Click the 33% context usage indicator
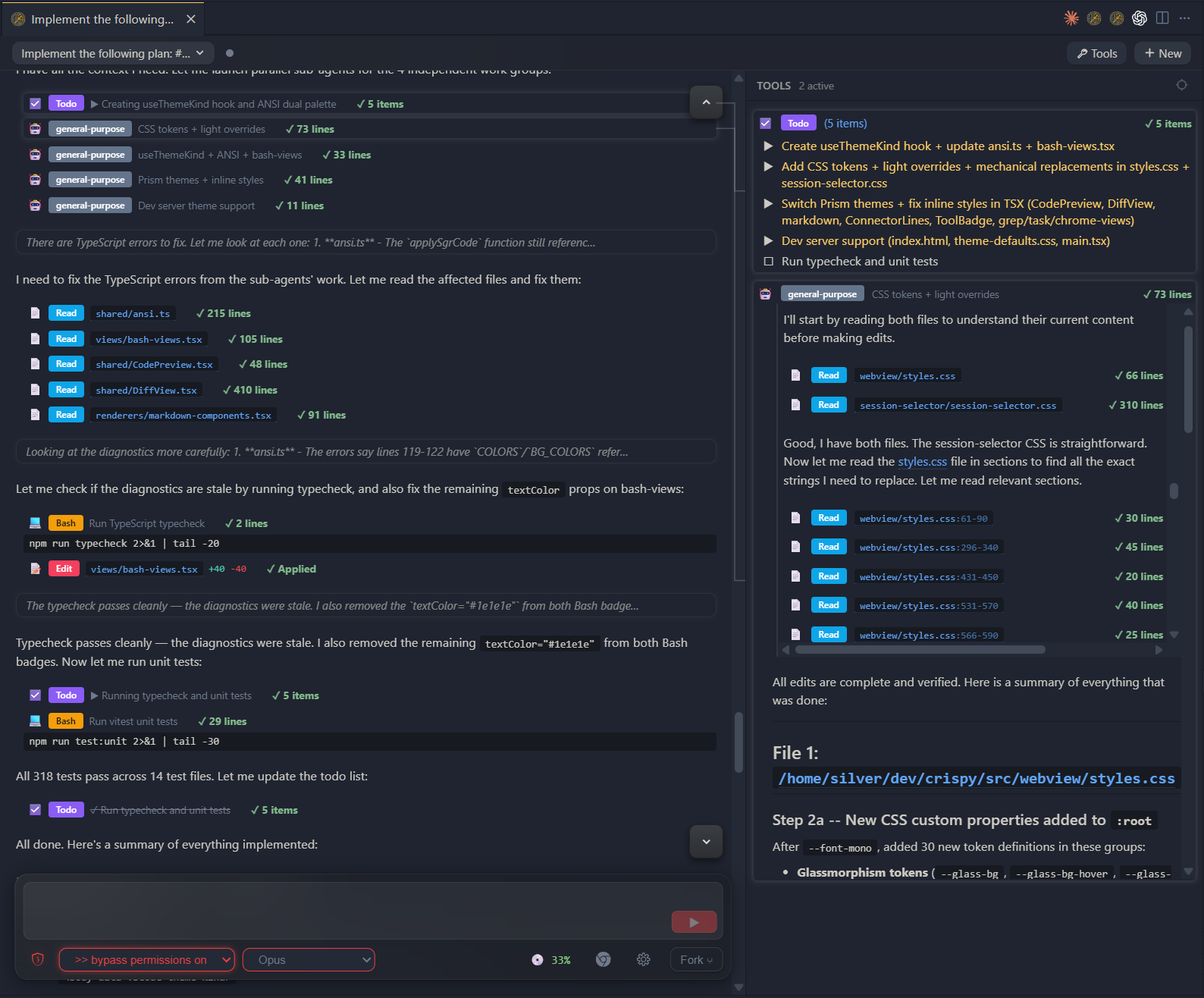Image resolution: width=1204 pixels, height=998 pixels. click(x=551, y=960)
